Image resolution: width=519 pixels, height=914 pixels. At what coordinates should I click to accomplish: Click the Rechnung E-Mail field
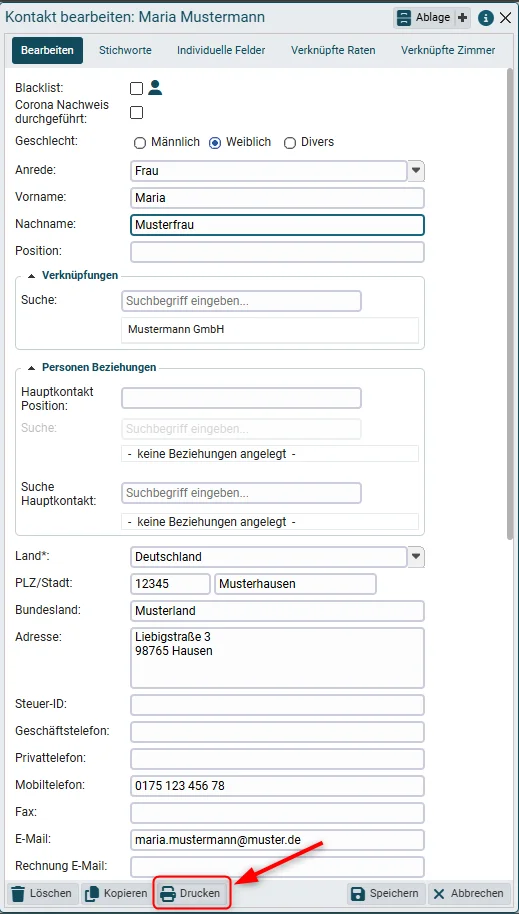tap(278, 867)
